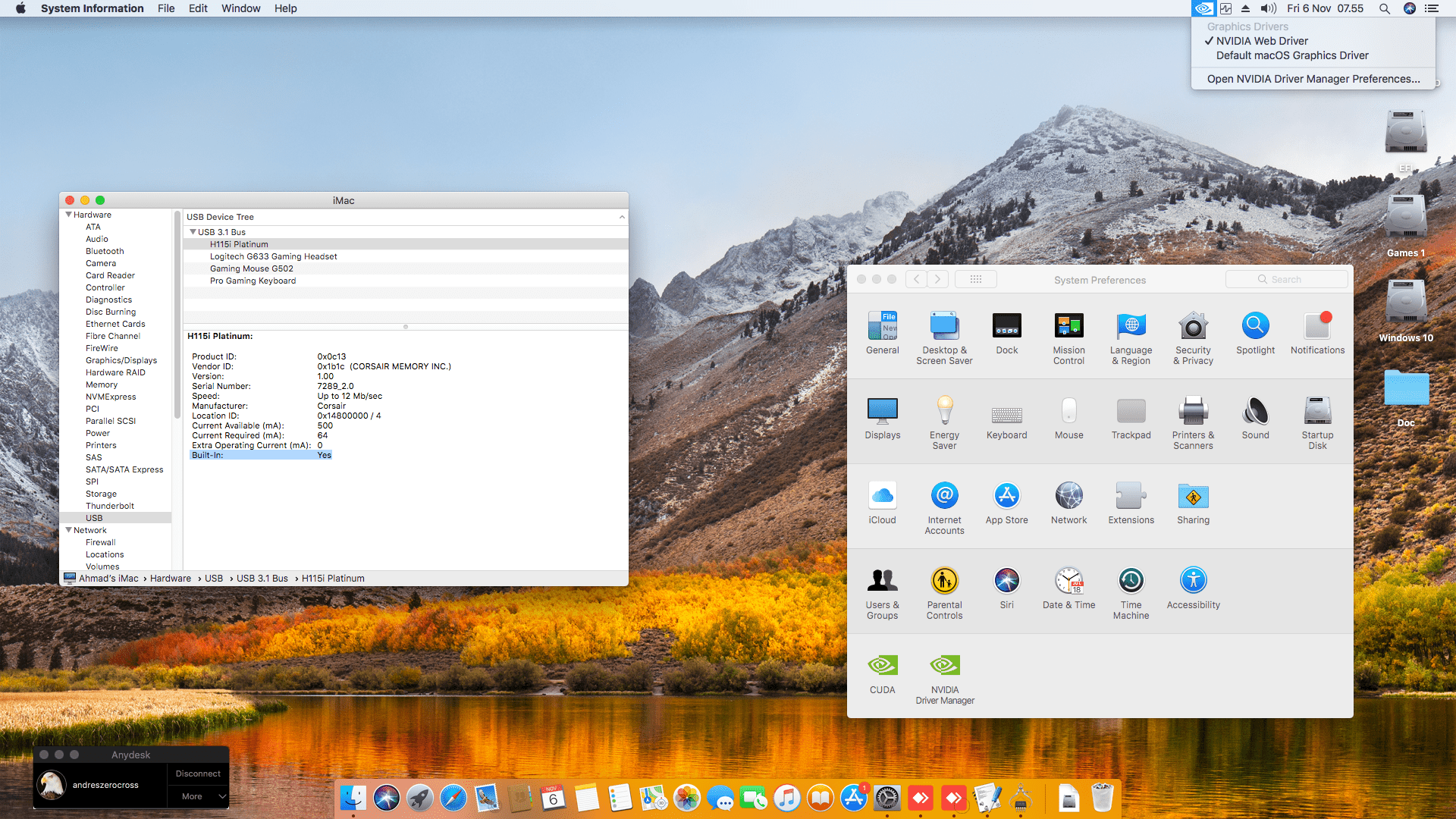Open the Sharing preference pane
1456x819 pixels.
pos(1193,497)
